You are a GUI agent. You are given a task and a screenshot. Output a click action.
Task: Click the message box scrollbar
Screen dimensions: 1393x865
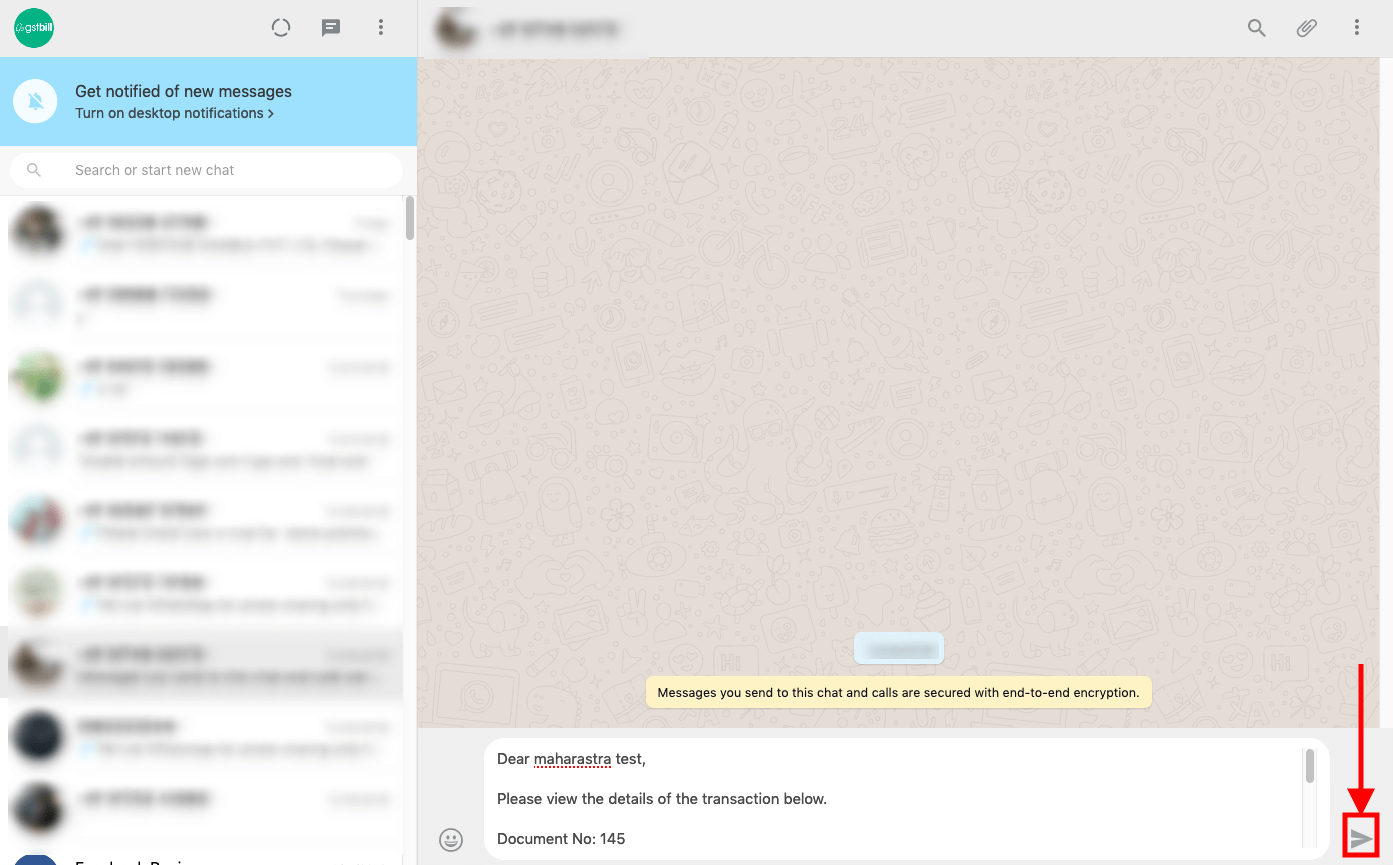coord(1310,766)
